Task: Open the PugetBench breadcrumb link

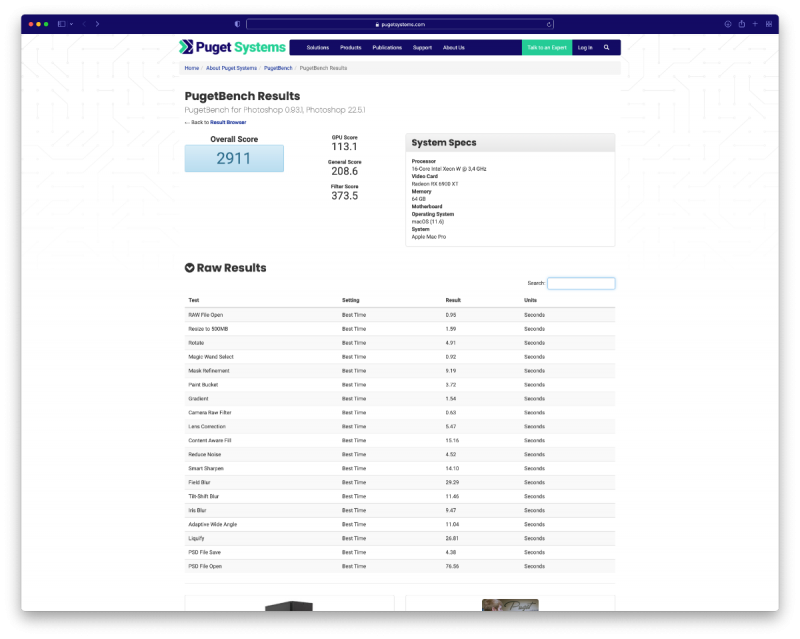Action: coord(278,68)
